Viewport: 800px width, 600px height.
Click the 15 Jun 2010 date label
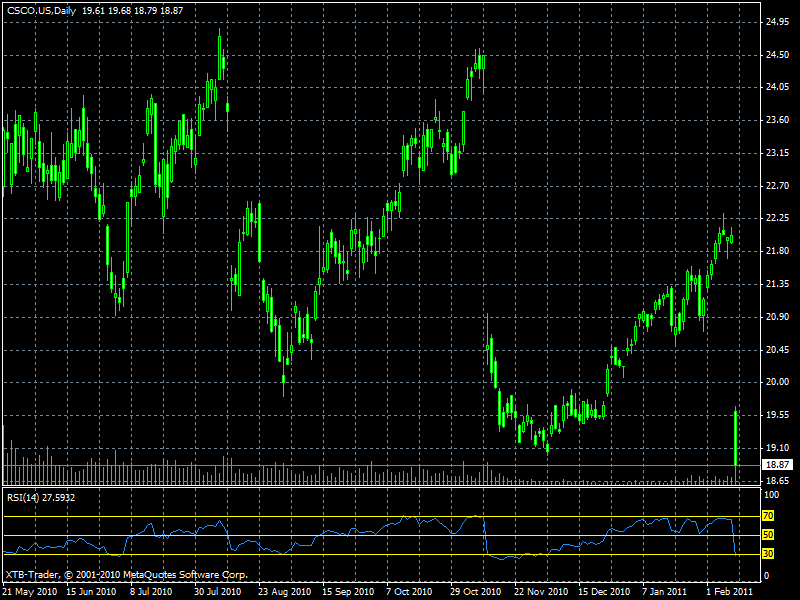click(91, 592)
